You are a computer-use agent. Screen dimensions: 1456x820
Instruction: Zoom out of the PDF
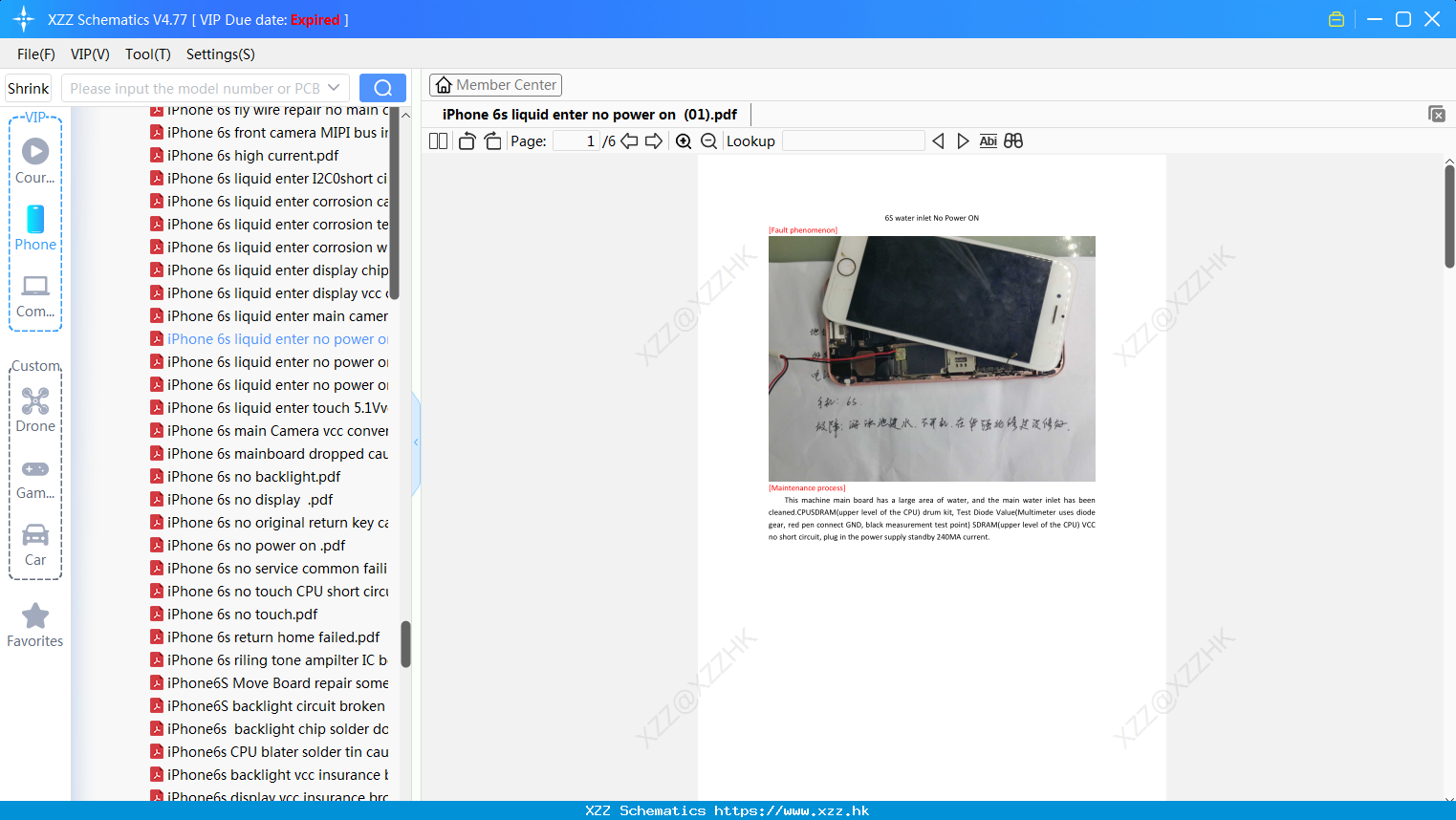tap(708, 141)
